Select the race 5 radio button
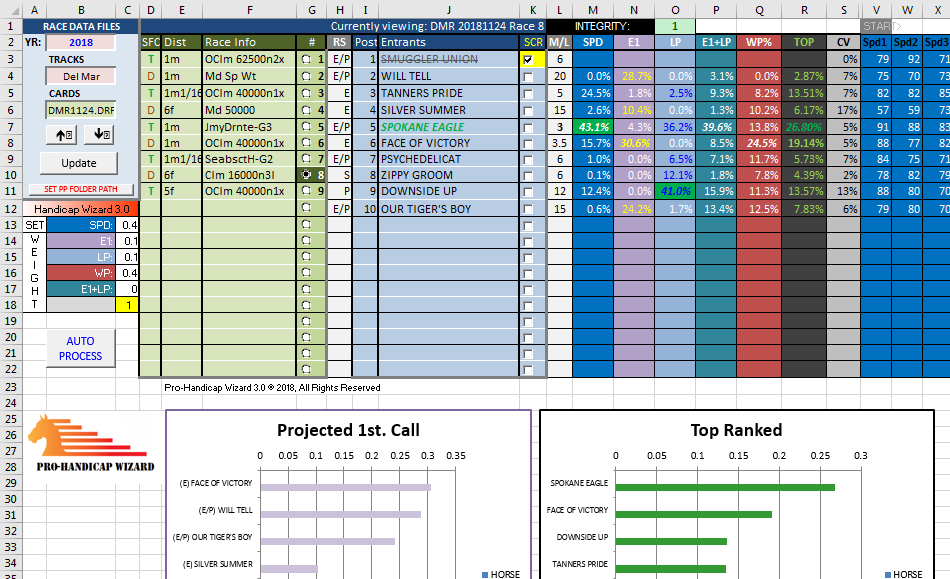The height and width of the screenshot is (579, 950). tap(307, 127)
